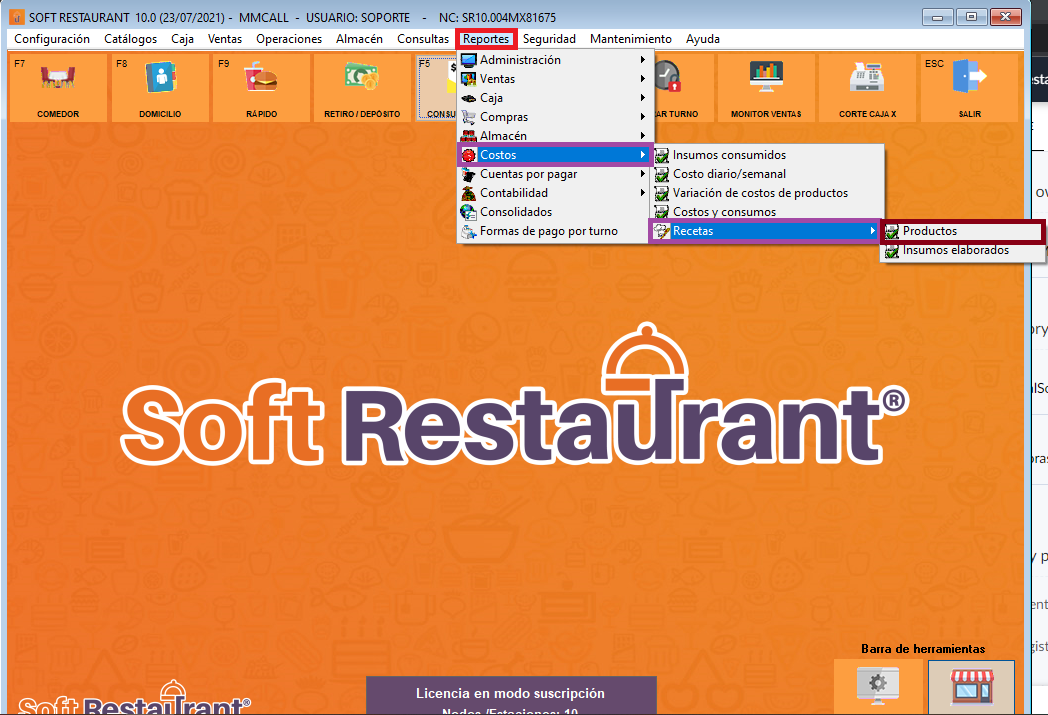Click the Cuentas por pagar icon
Image resolution: width=1048 pixels, height=715 pixels.
point(469,174)
